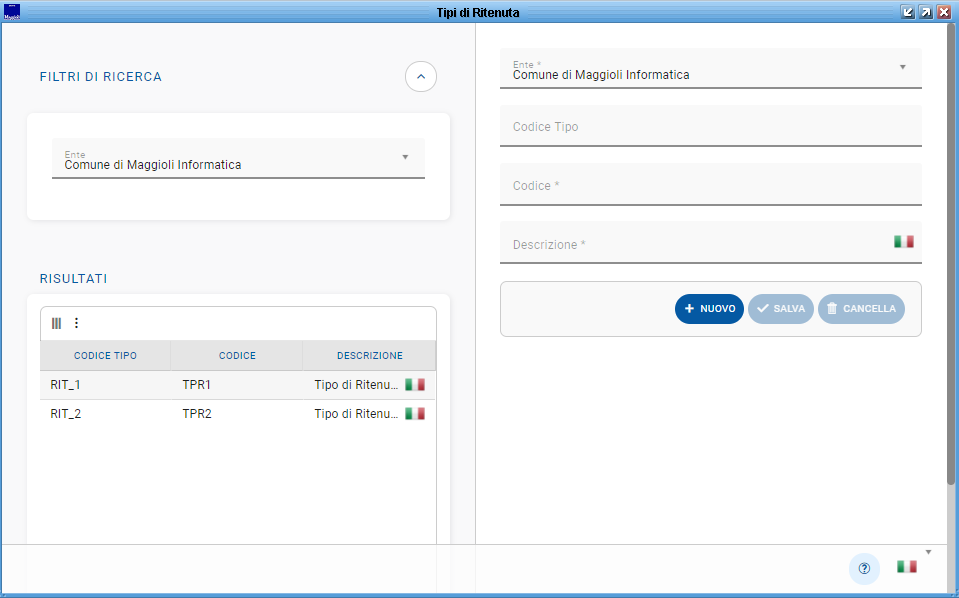959x598 pixels.
Task: Expand the language dropdown arrow at bottom right
Action: tap(928, 552)
